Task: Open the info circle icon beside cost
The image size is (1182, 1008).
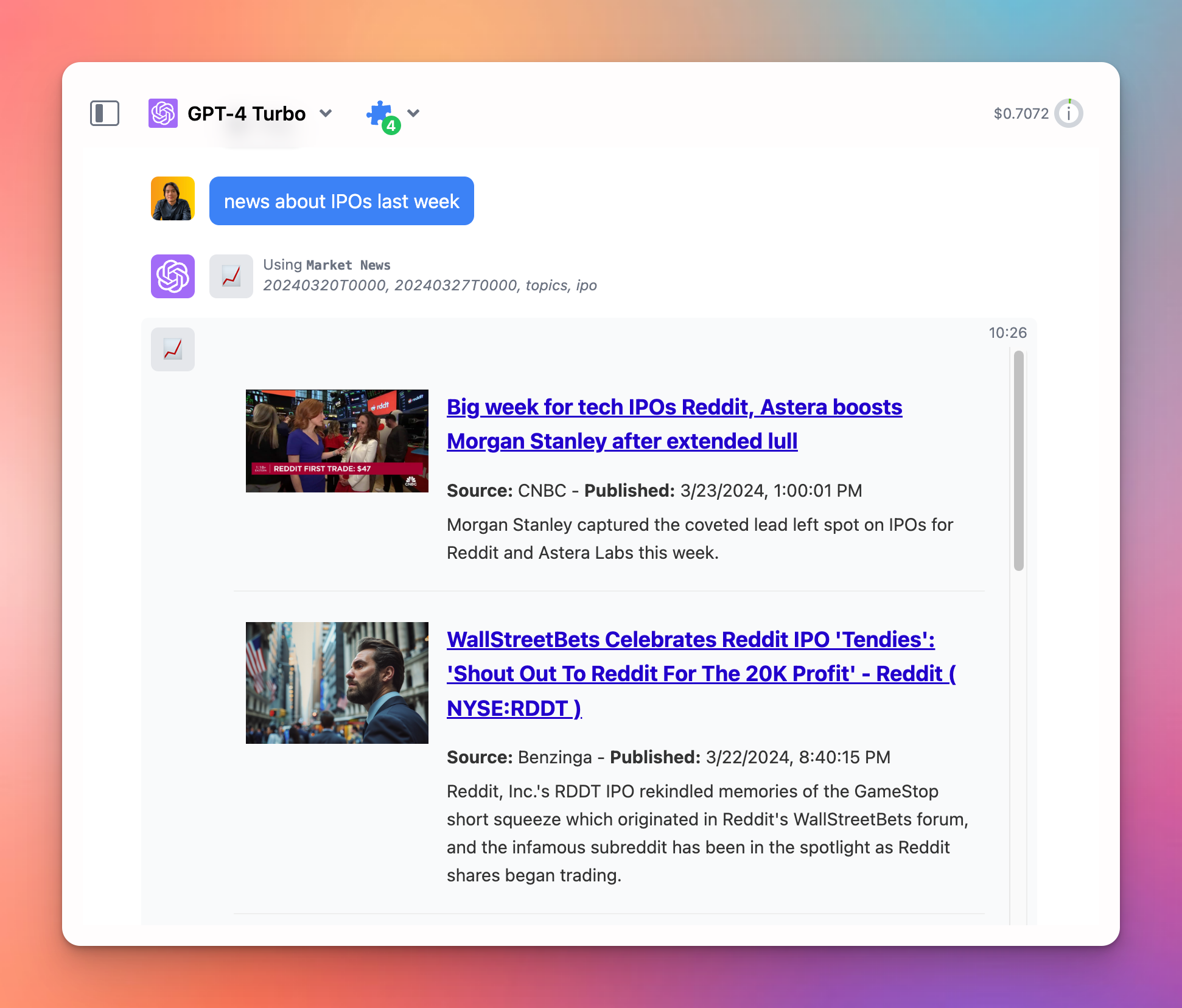Action: [1069, 113]
